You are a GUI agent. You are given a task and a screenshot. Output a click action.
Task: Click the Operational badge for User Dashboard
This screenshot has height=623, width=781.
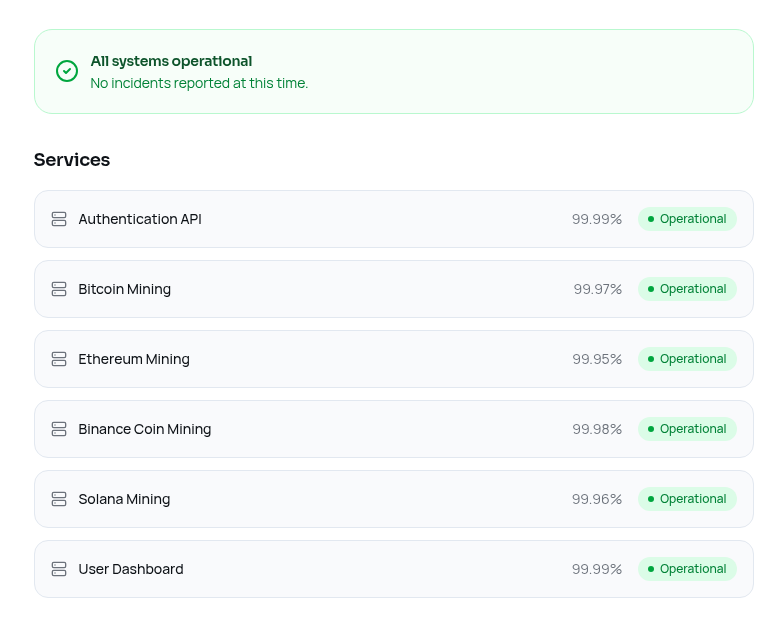(687, 569)
